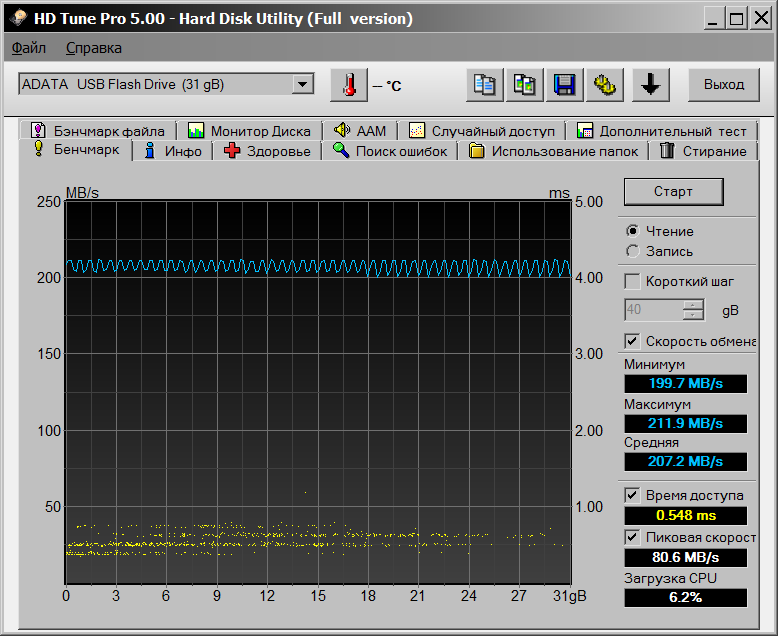Select the Запись radio button
This screenshot has width=778, height=636.
[x=632, y=251]
